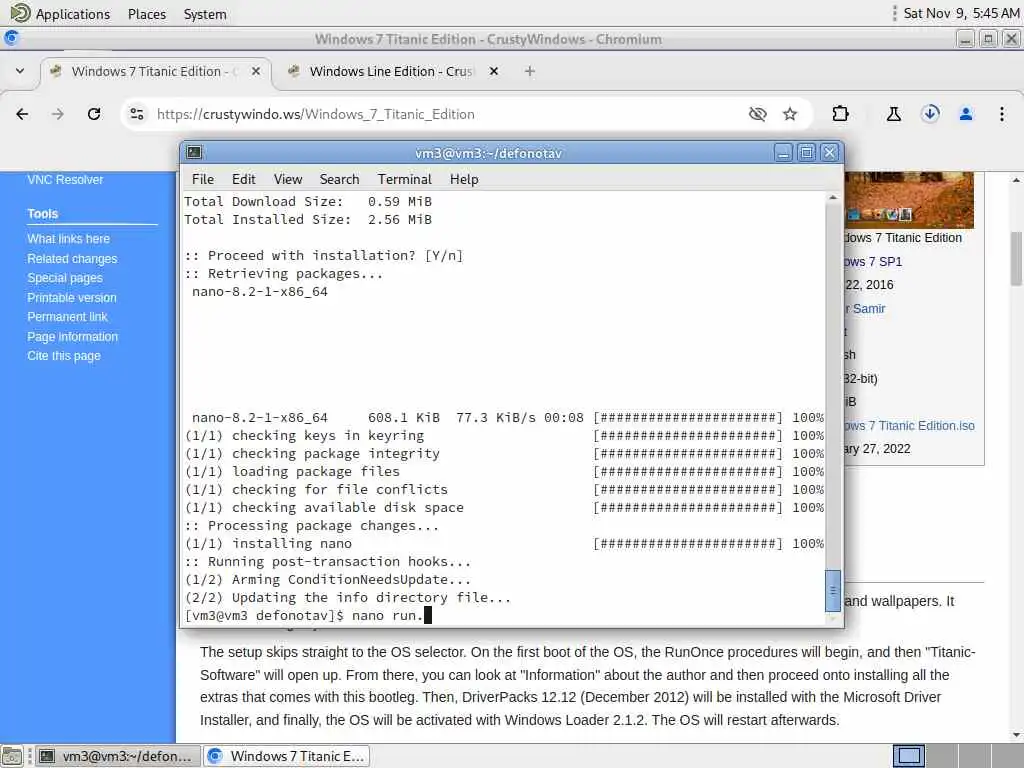Click the show desktop icon in bottom panel
Viewport: 1024px width, 768px height.
click(x=12, y=756)
